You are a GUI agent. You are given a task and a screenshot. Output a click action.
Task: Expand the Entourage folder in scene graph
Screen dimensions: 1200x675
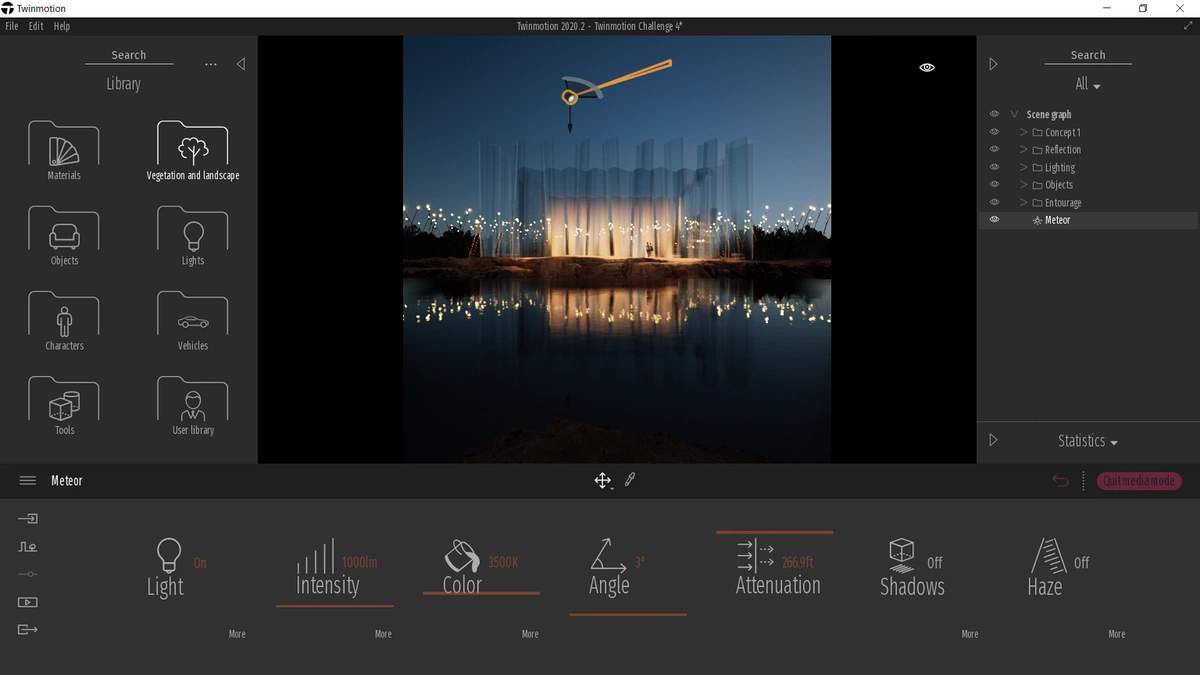(x=1024, y=202)
